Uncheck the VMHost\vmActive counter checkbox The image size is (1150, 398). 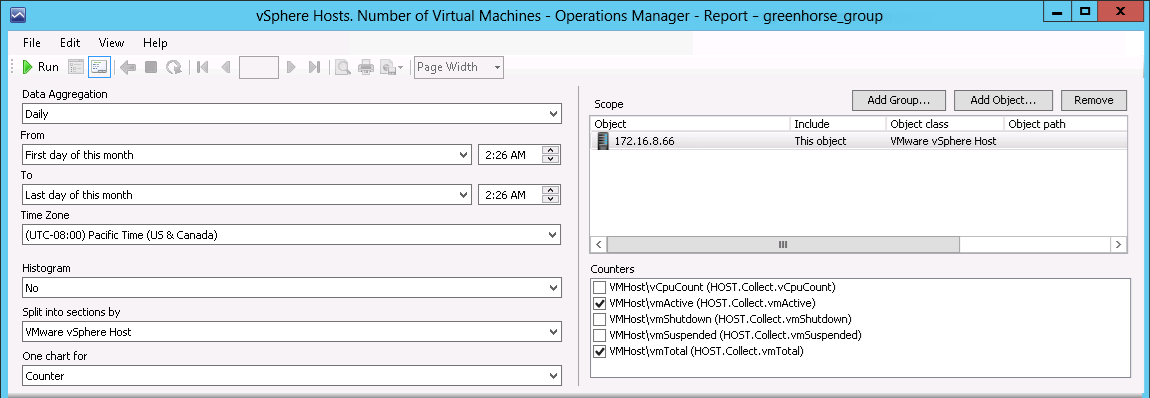[599, 303]
